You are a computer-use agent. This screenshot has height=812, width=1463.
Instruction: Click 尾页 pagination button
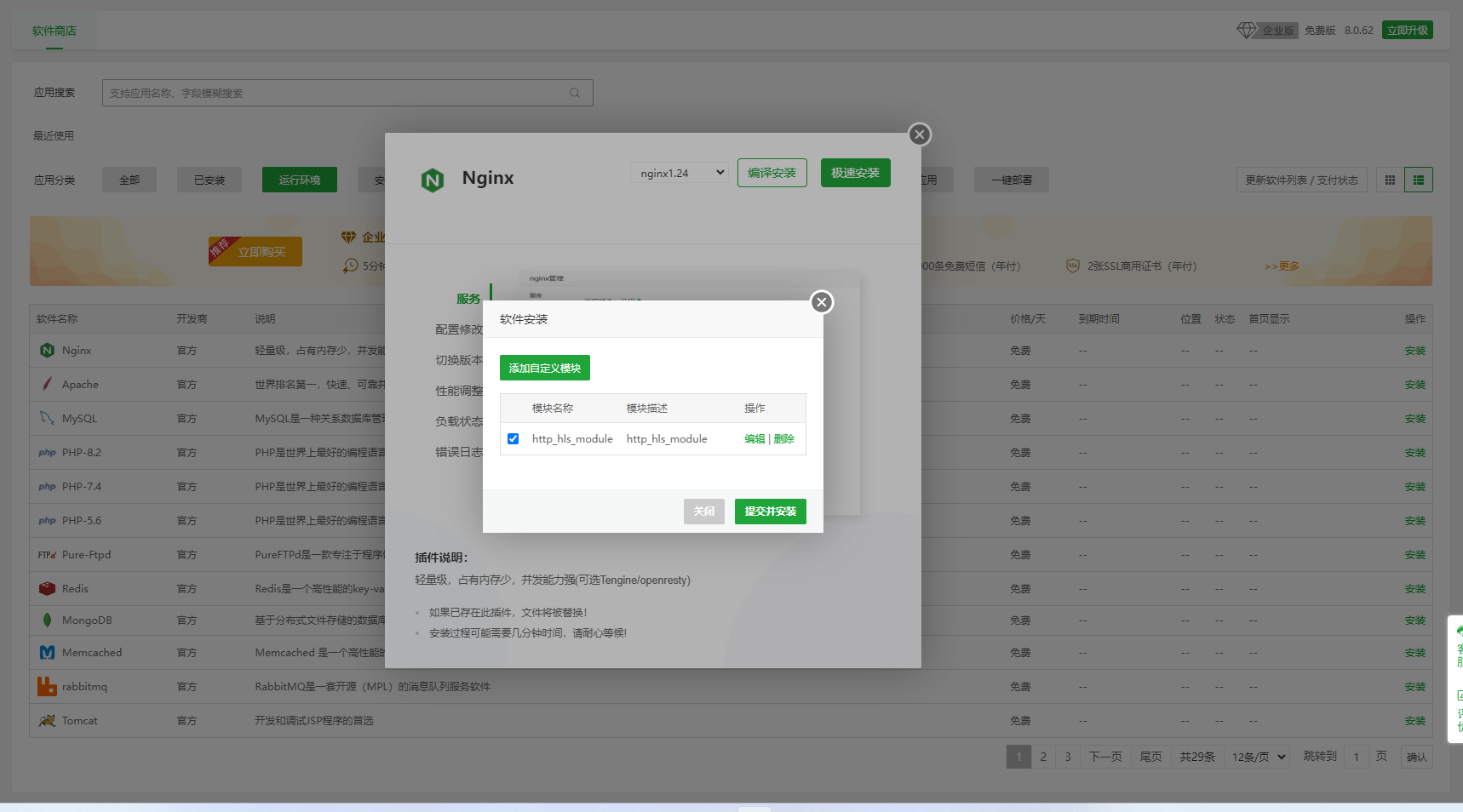(1150, 757)
